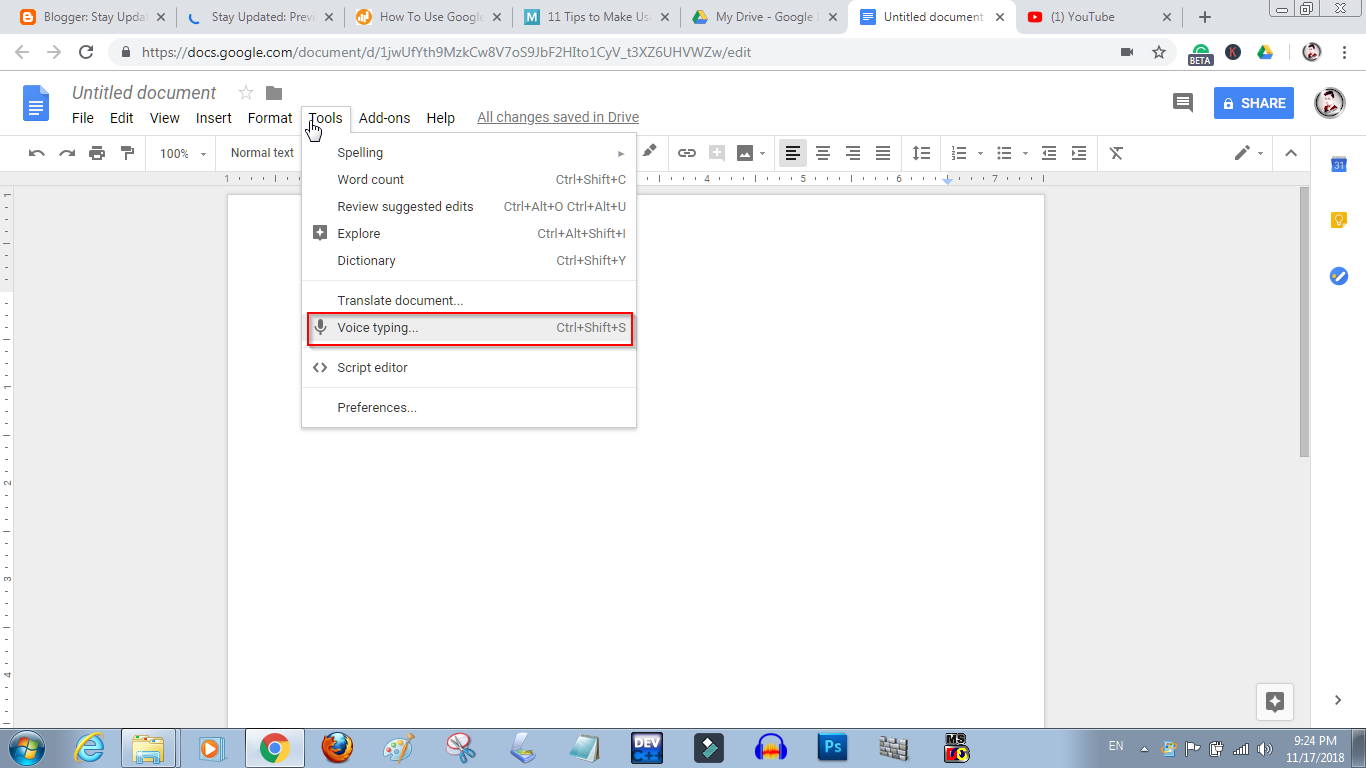Toggle center alignment
Image resolution: width=1366 pixels, height=768 pixels.
[822, 152]
